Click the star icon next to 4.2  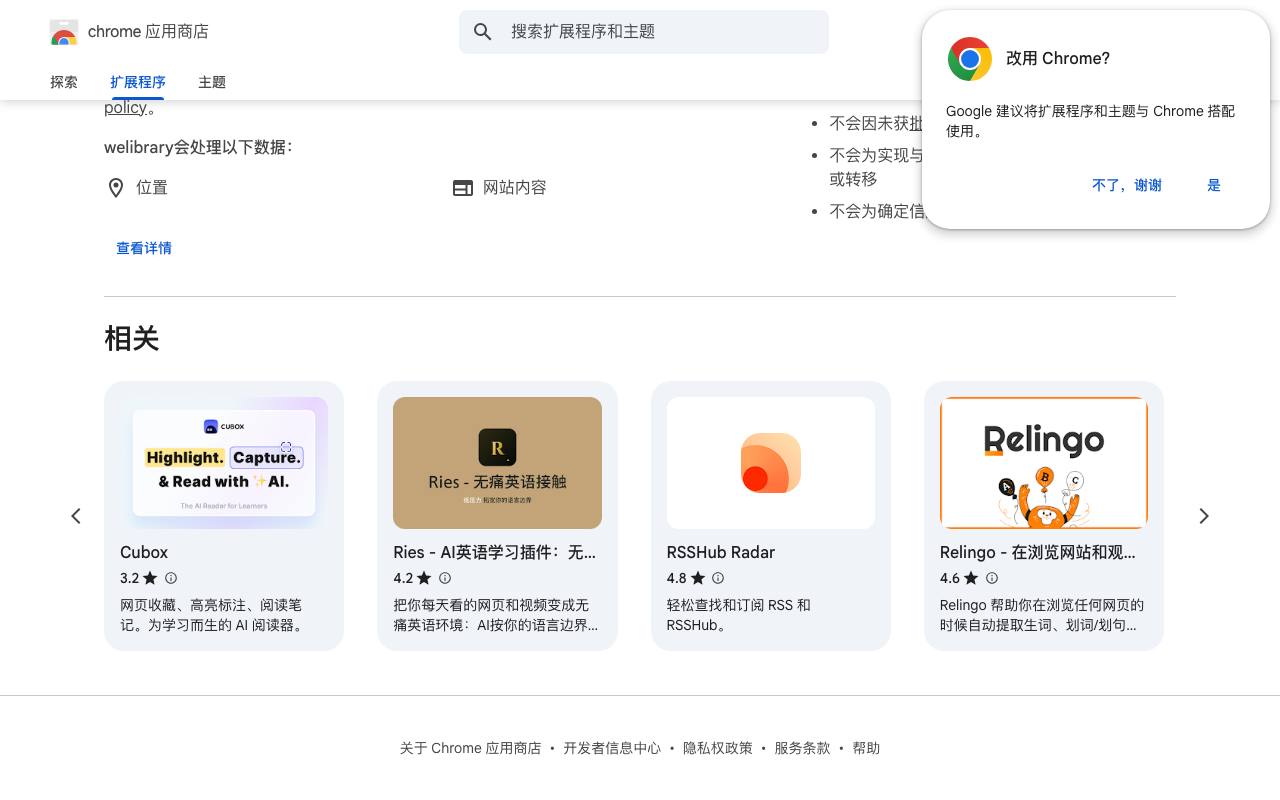(x=424, y=578)
